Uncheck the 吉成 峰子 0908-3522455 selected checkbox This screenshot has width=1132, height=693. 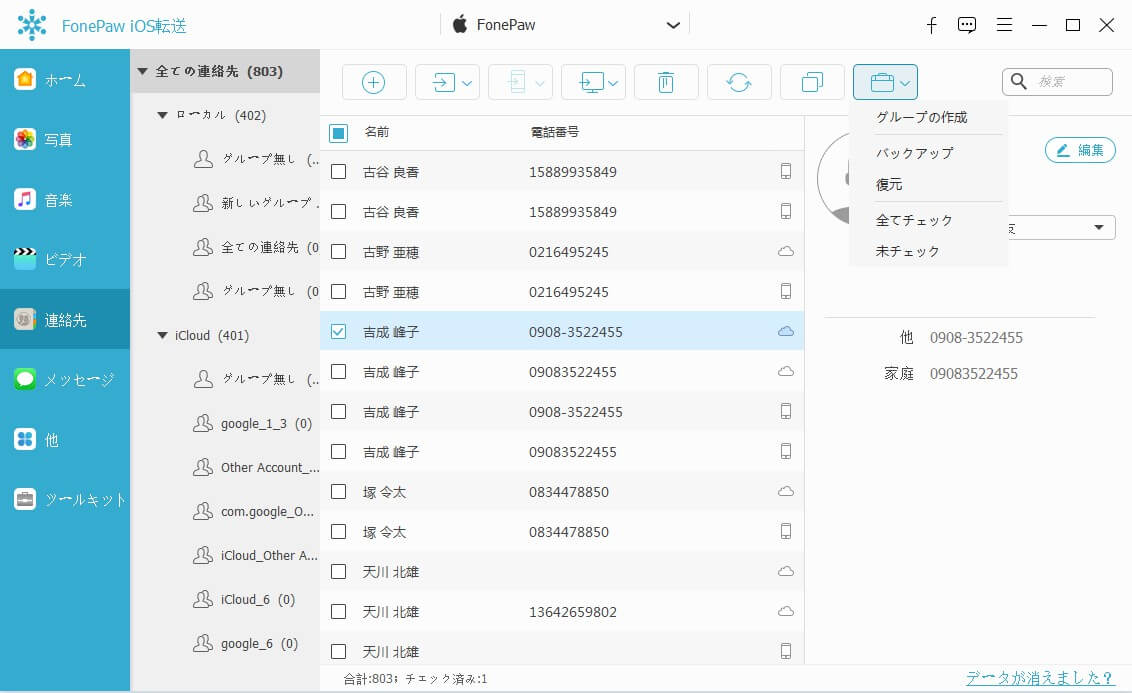339,331
